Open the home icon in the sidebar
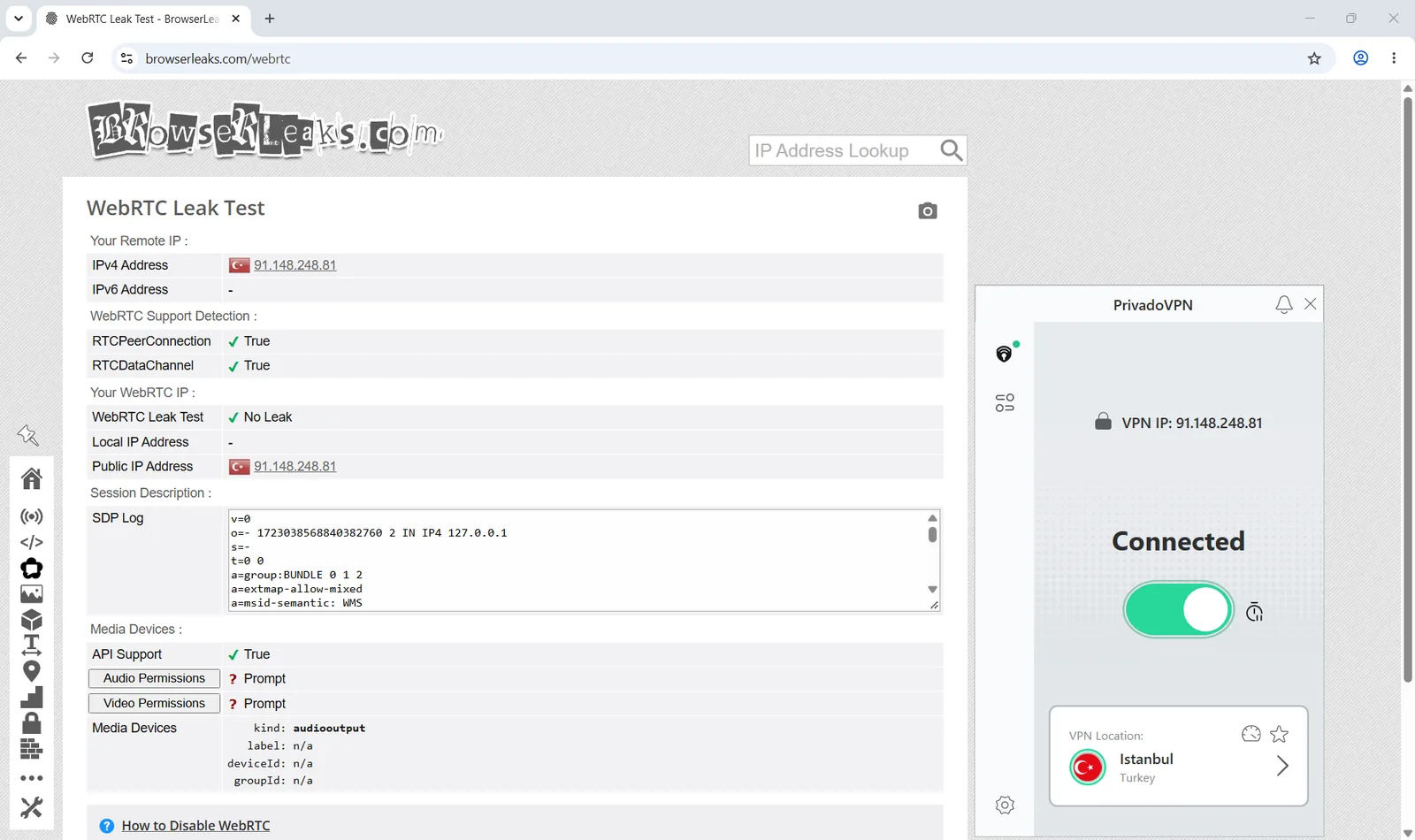1415x840 pixels. click(32, 478)
